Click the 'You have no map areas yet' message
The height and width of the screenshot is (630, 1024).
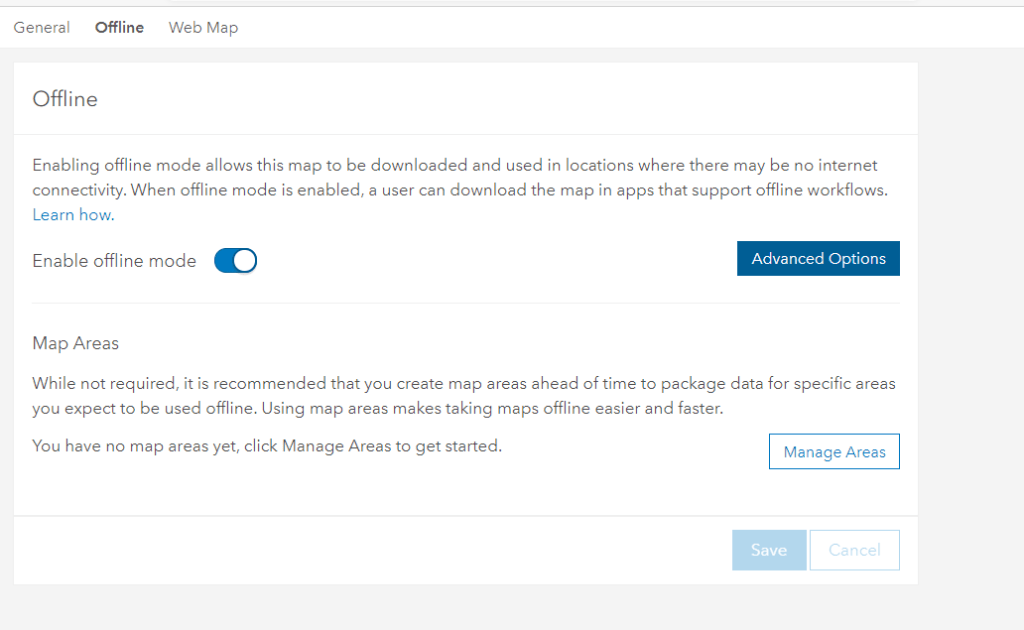tap(267, 446)
